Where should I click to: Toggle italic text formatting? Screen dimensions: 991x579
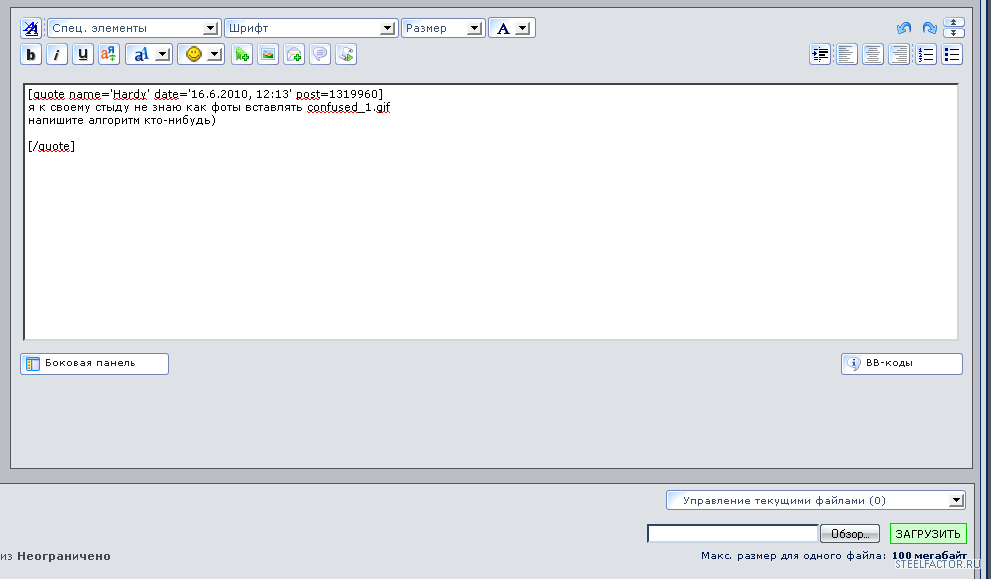(x=57, y=55)
